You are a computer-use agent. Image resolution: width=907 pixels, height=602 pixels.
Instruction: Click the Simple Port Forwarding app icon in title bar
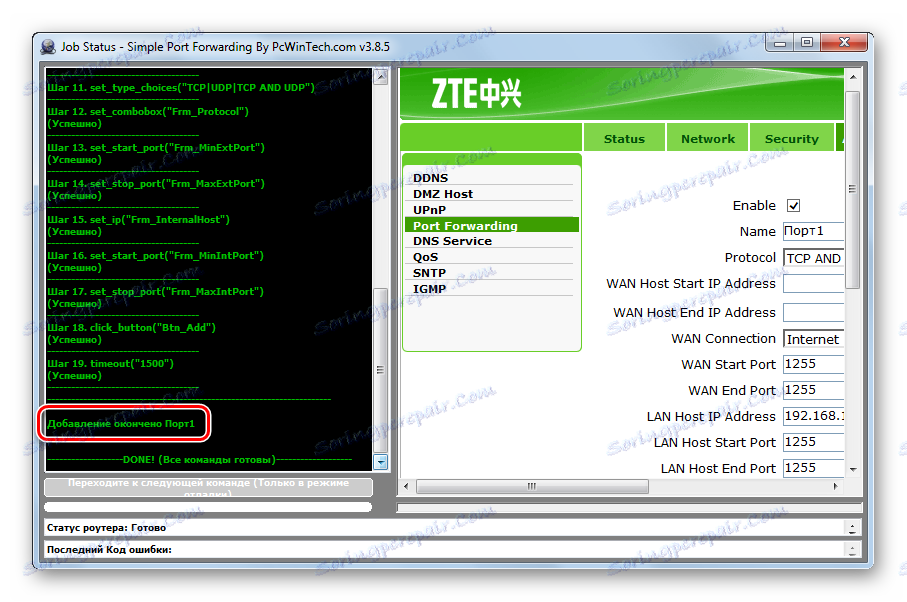click(x=48, y=47)
